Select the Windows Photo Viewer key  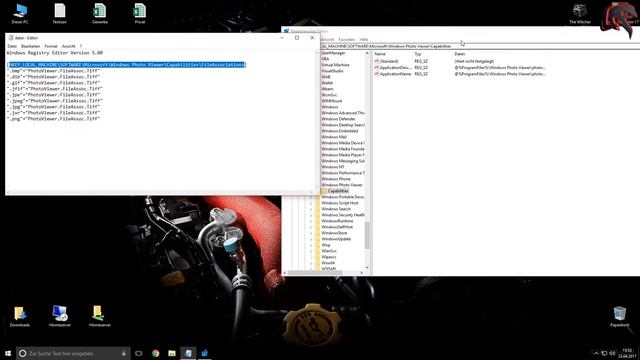(342, 185)
